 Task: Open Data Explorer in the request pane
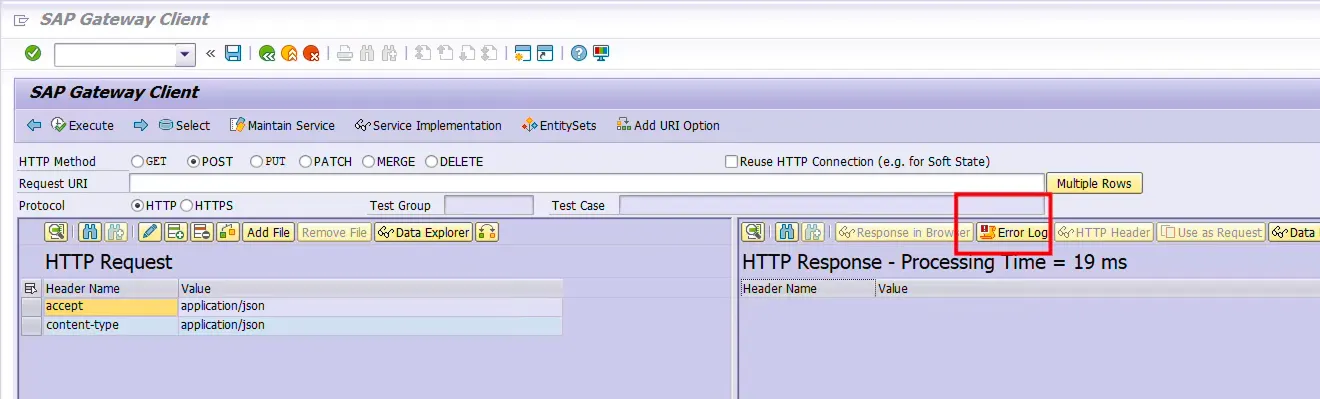424,232
